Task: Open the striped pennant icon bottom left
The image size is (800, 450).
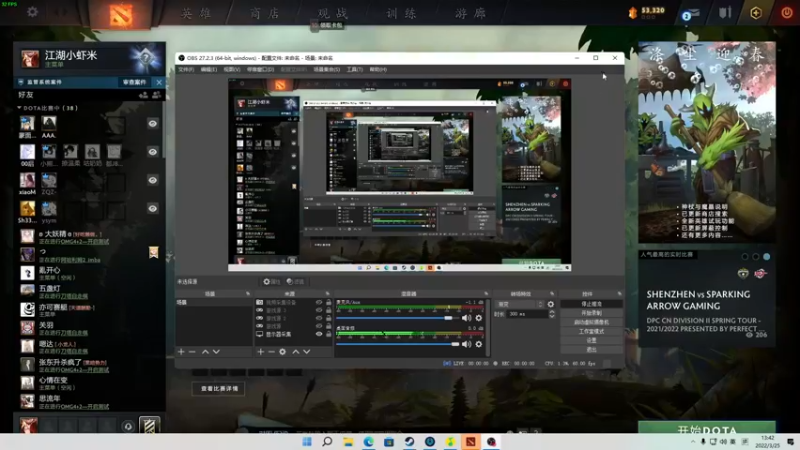Action: click(x=149, y=426)
